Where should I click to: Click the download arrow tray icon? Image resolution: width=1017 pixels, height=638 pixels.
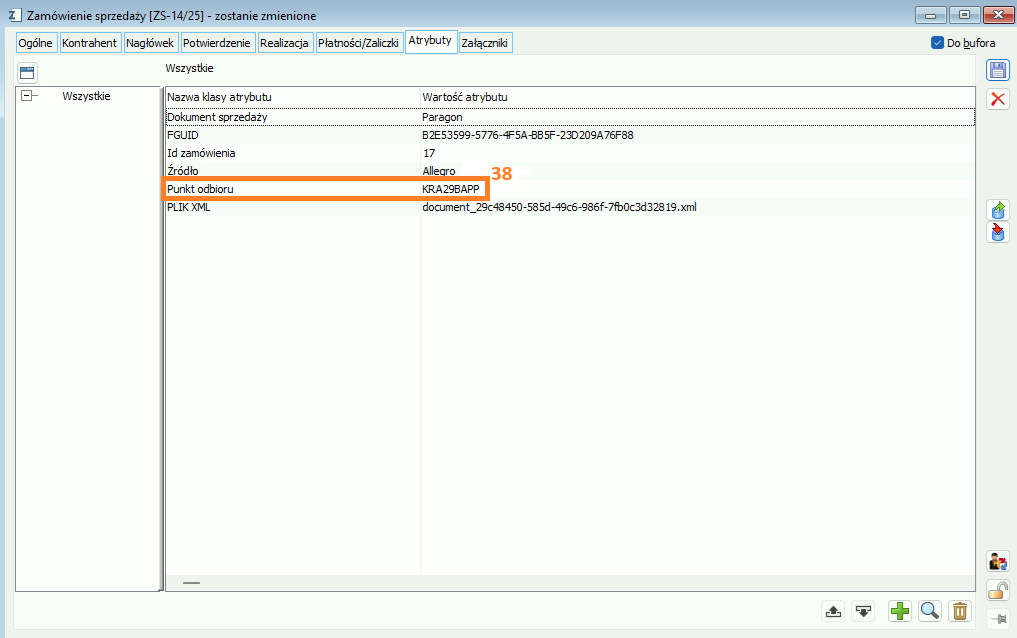pyautogui.click(x=863, y=611)
